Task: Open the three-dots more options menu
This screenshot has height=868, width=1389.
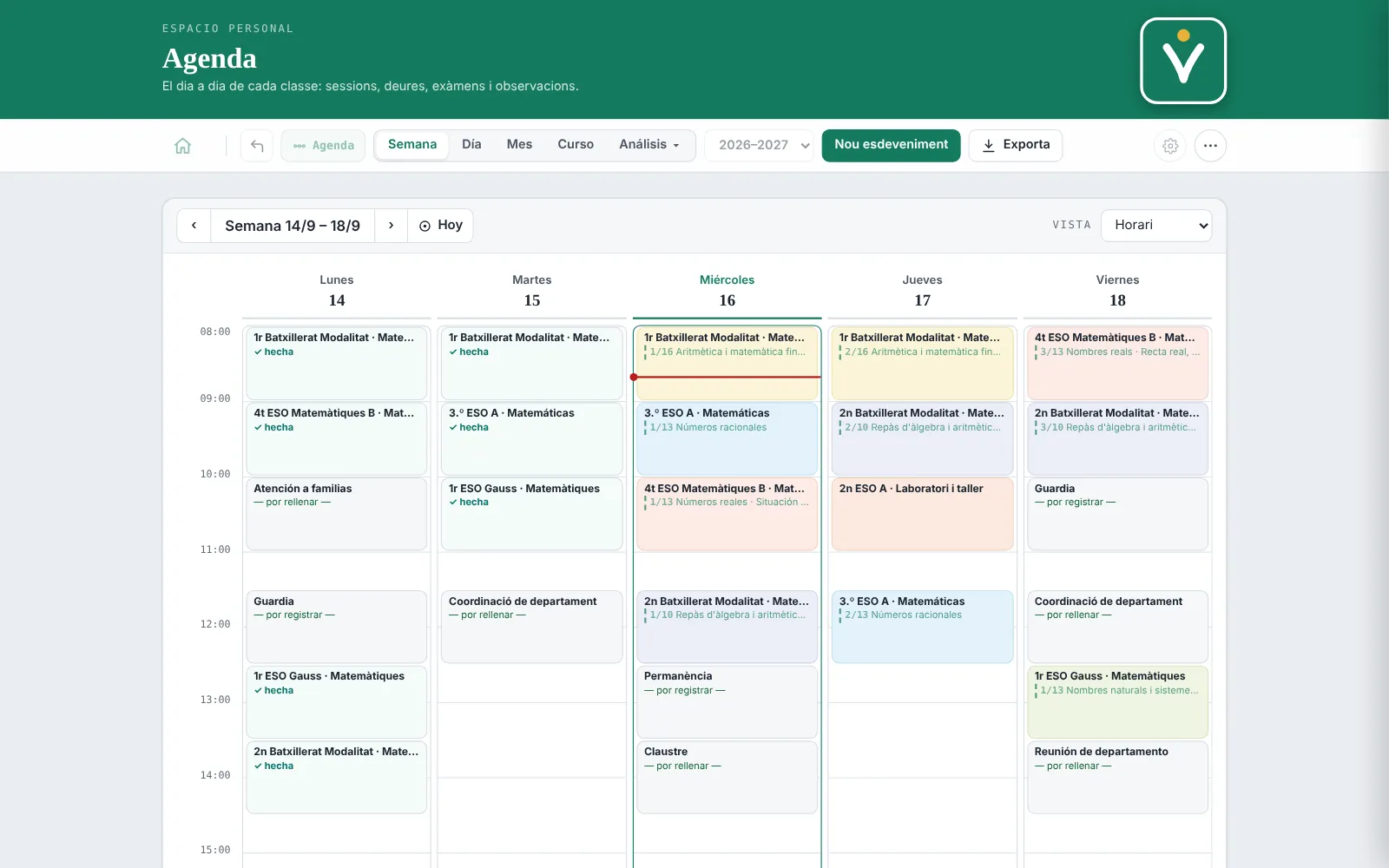Action: pyautogui.click(x=1210, y=146)
